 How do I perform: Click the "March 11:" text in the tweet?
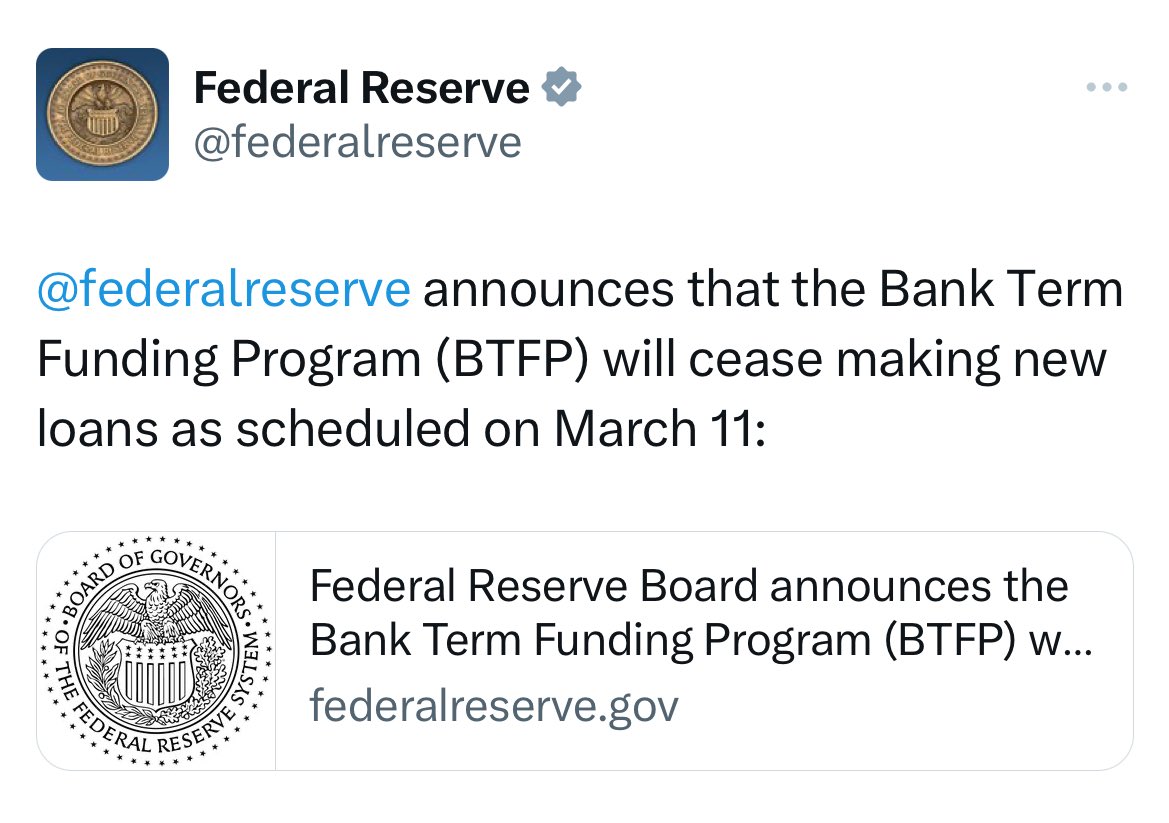tap(659, 428)
